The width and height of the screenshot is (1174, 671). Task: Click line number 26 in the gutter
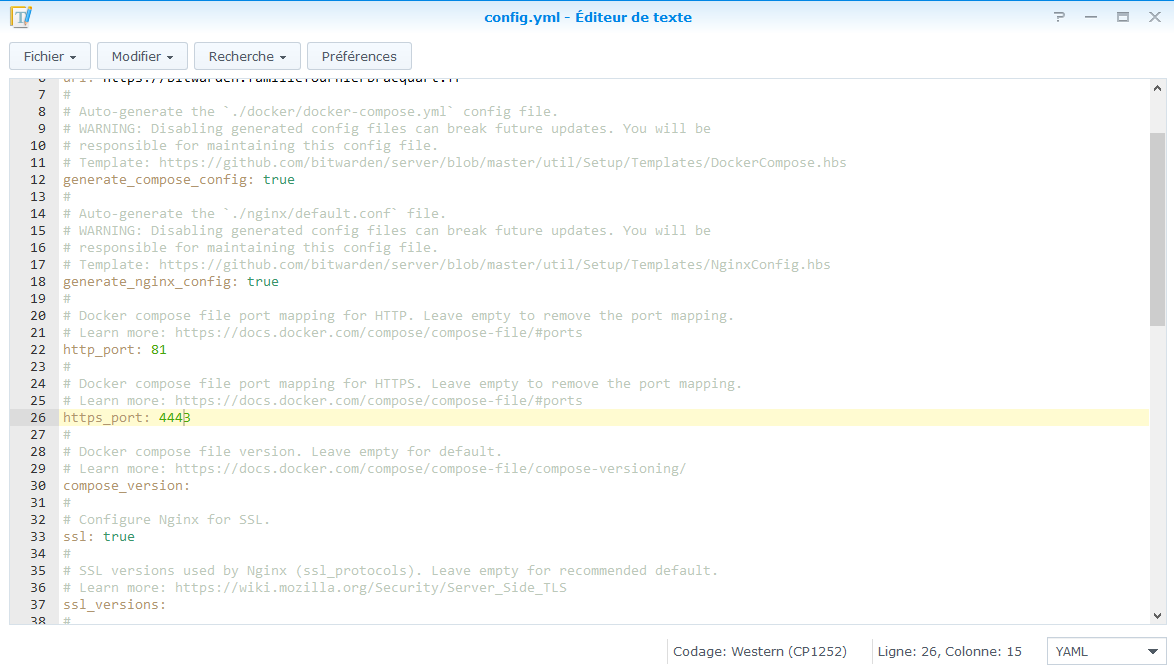pos(37,418)
